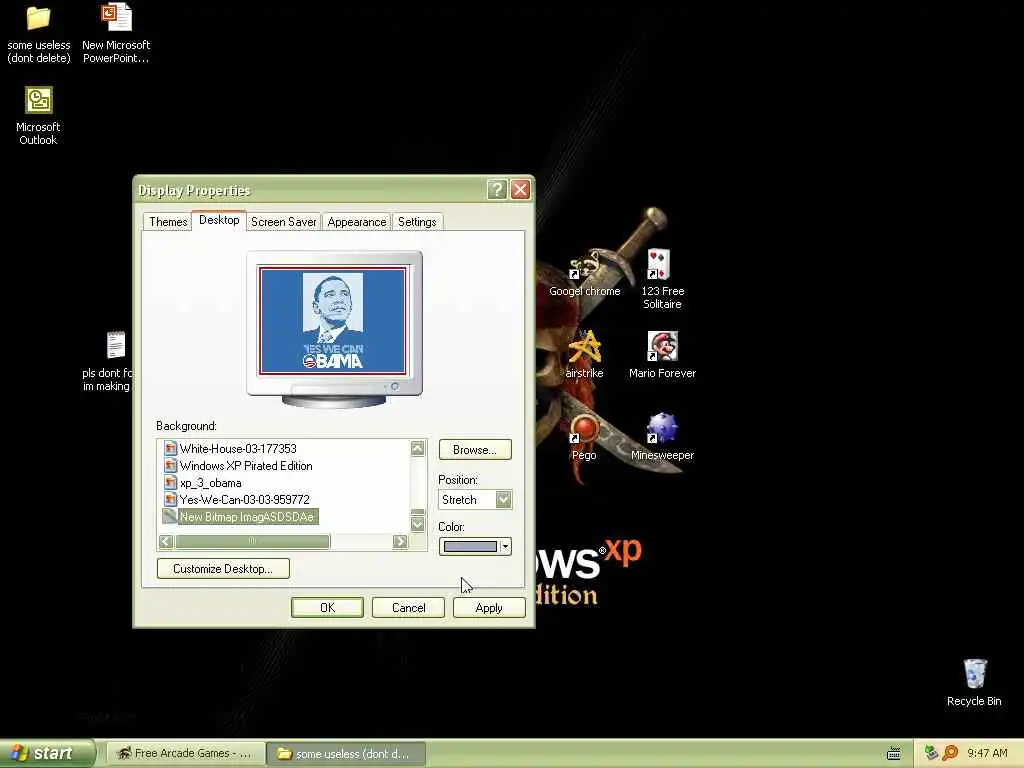Click the orange magnifier tray icon
Viewport: 1024px width, 768px height.
[x=950, y=753]
